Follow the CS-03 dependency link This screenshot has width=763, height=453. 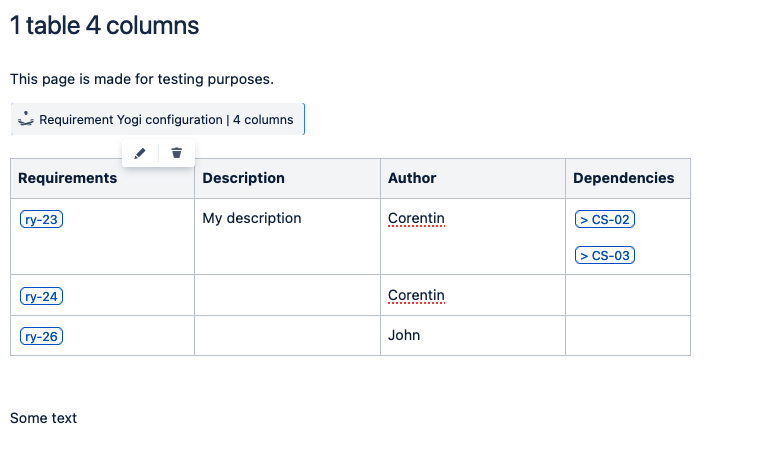coord(605,255)
